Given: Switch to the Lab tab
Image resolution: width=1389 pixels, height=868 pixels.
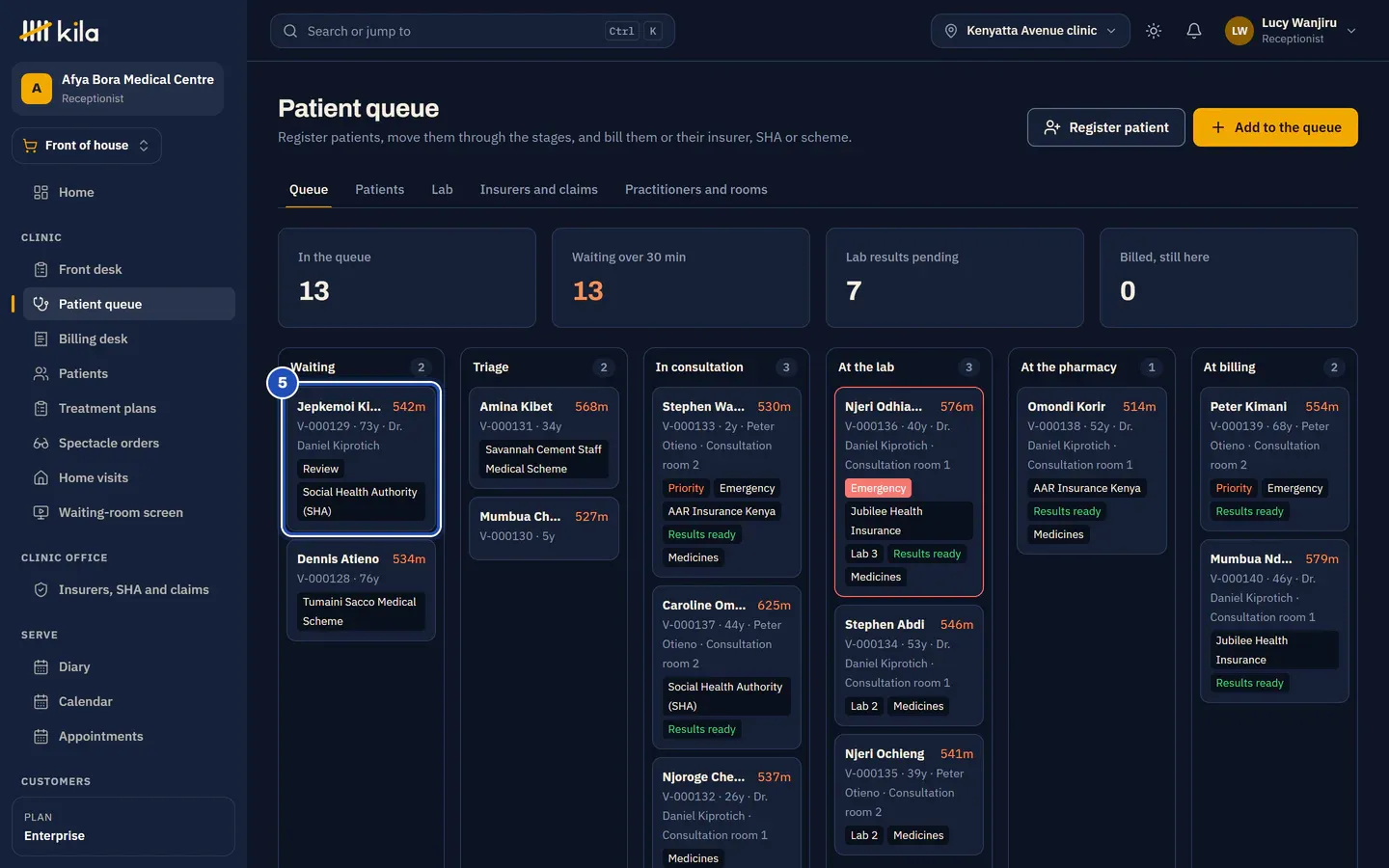Looking at the screenshot, I should [x=442, y=189].
